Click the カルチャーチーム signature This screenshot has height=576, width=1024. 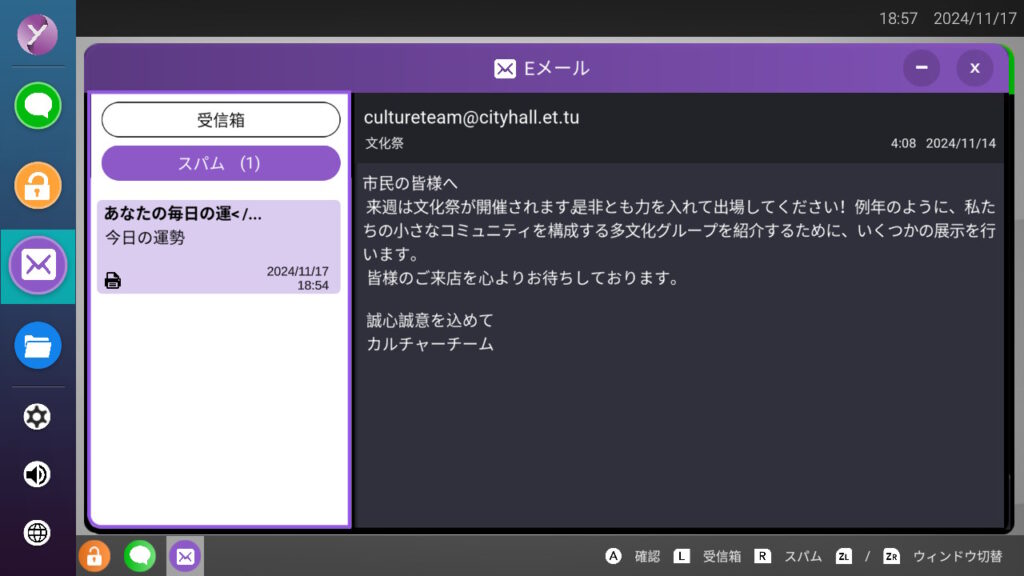[x=430, y=344]
